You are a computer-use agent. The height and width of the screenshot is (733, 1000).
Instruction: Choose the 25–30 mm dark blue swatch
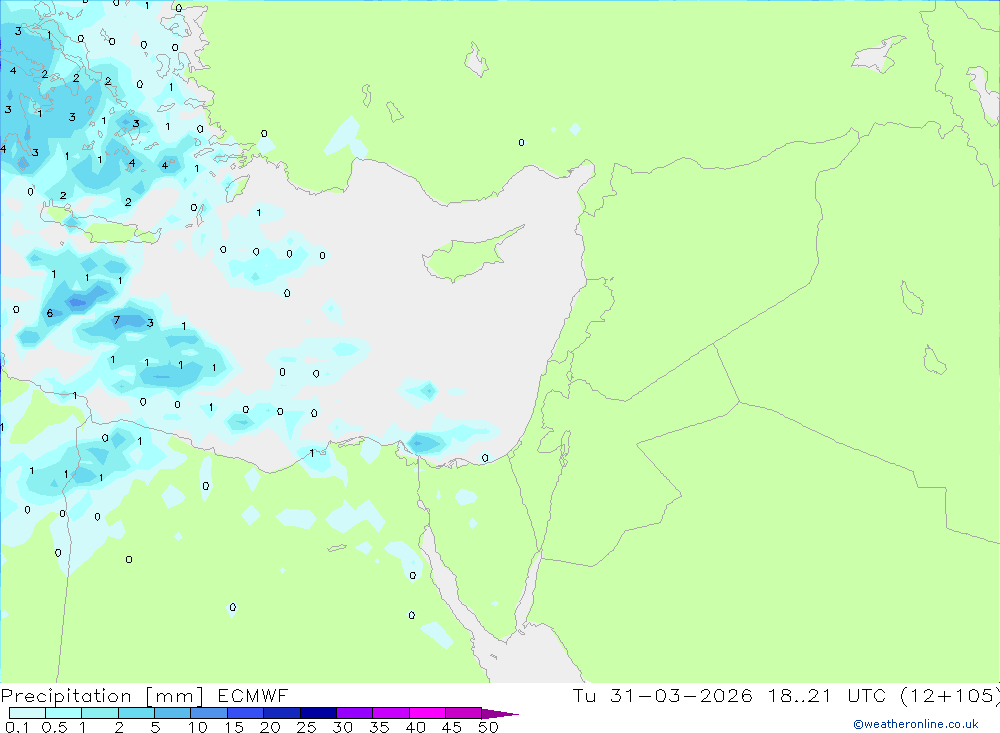pos(318,713)
